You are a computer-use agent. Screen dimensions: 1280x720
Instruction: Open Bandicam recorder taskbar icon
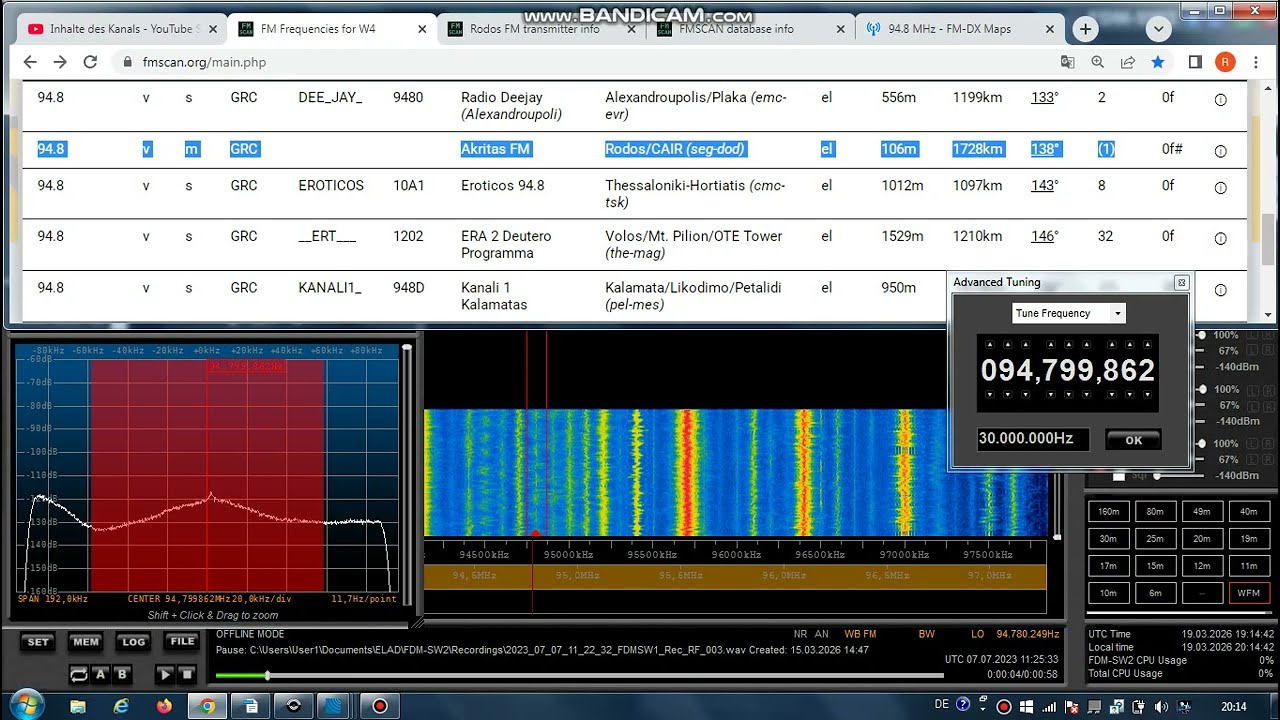pyautogui.click(x=380, y=706)
